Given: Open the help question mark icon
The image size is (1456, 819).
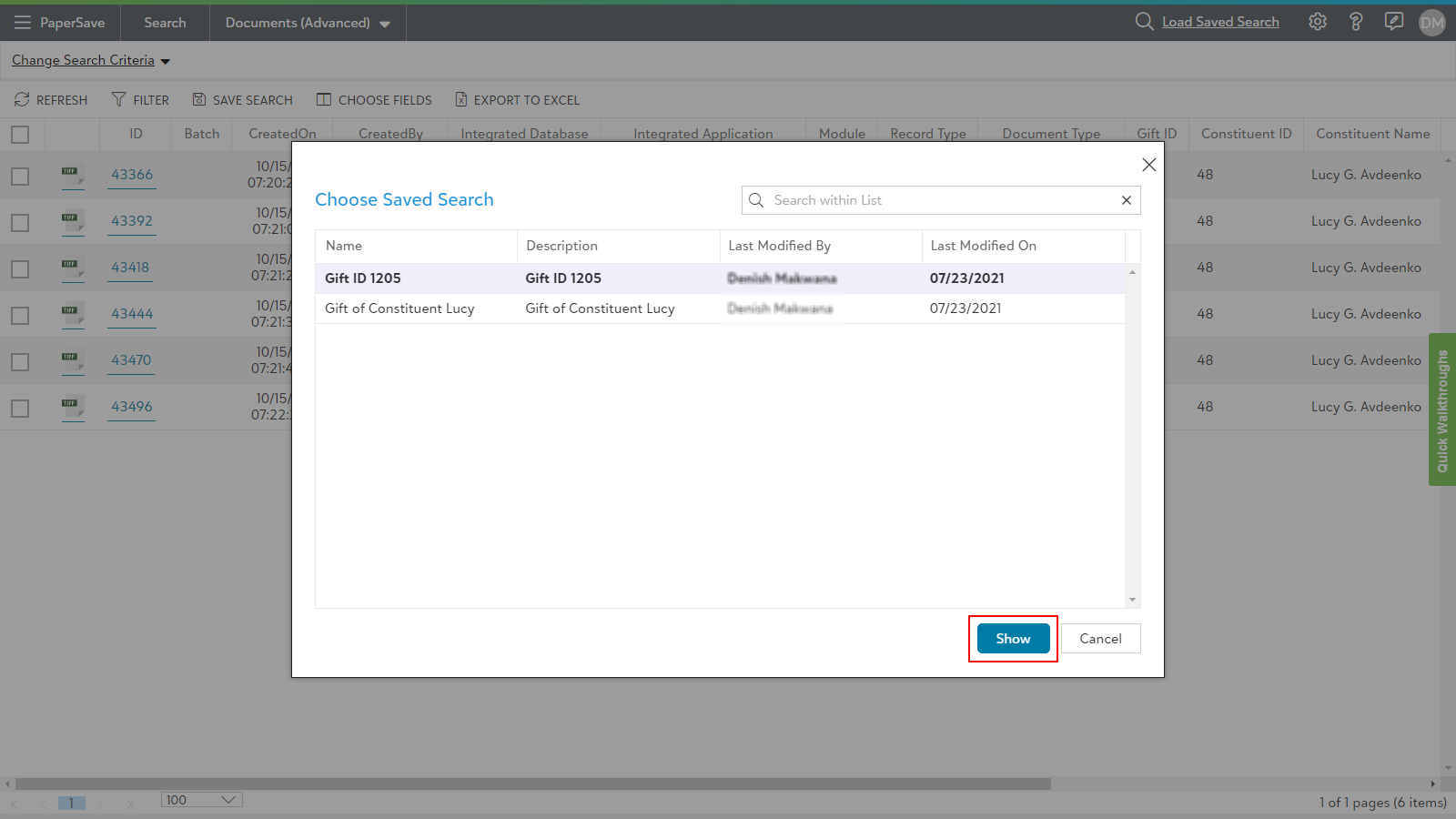Looking at the screenshot, I should pos(1356,22).
